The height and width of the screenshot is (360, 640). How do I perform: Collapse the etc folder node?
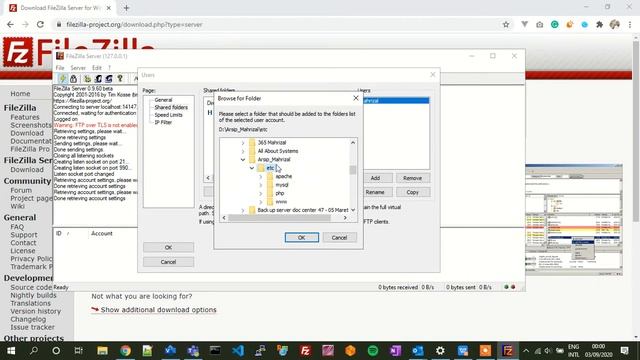click(251, 168)
